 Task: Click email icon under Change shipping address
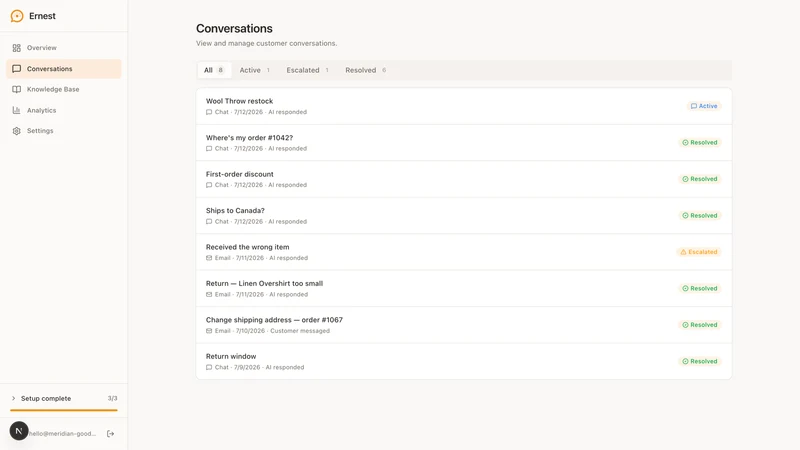click(209, 331)
